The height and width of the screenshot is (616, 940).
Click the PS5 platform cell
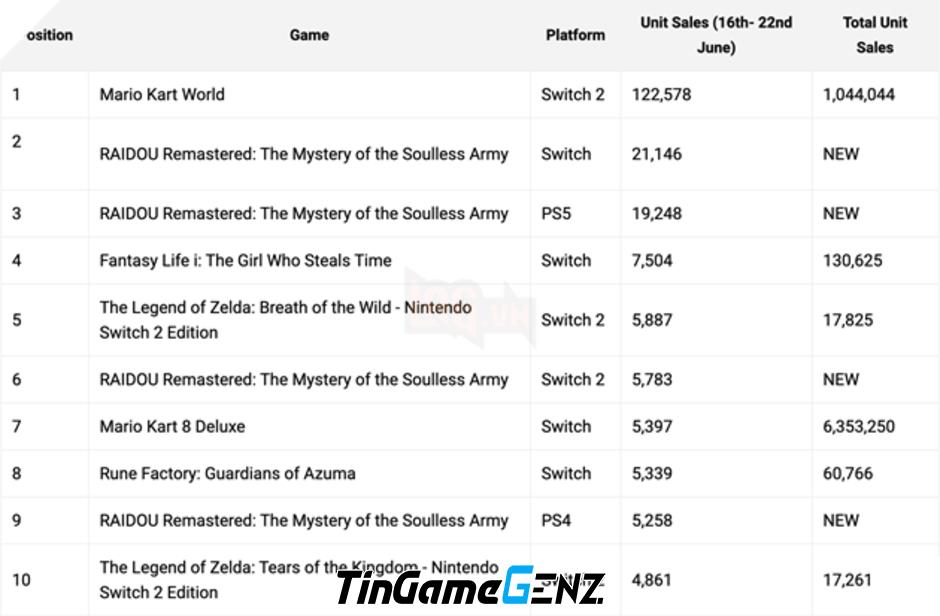pos(556,214)
